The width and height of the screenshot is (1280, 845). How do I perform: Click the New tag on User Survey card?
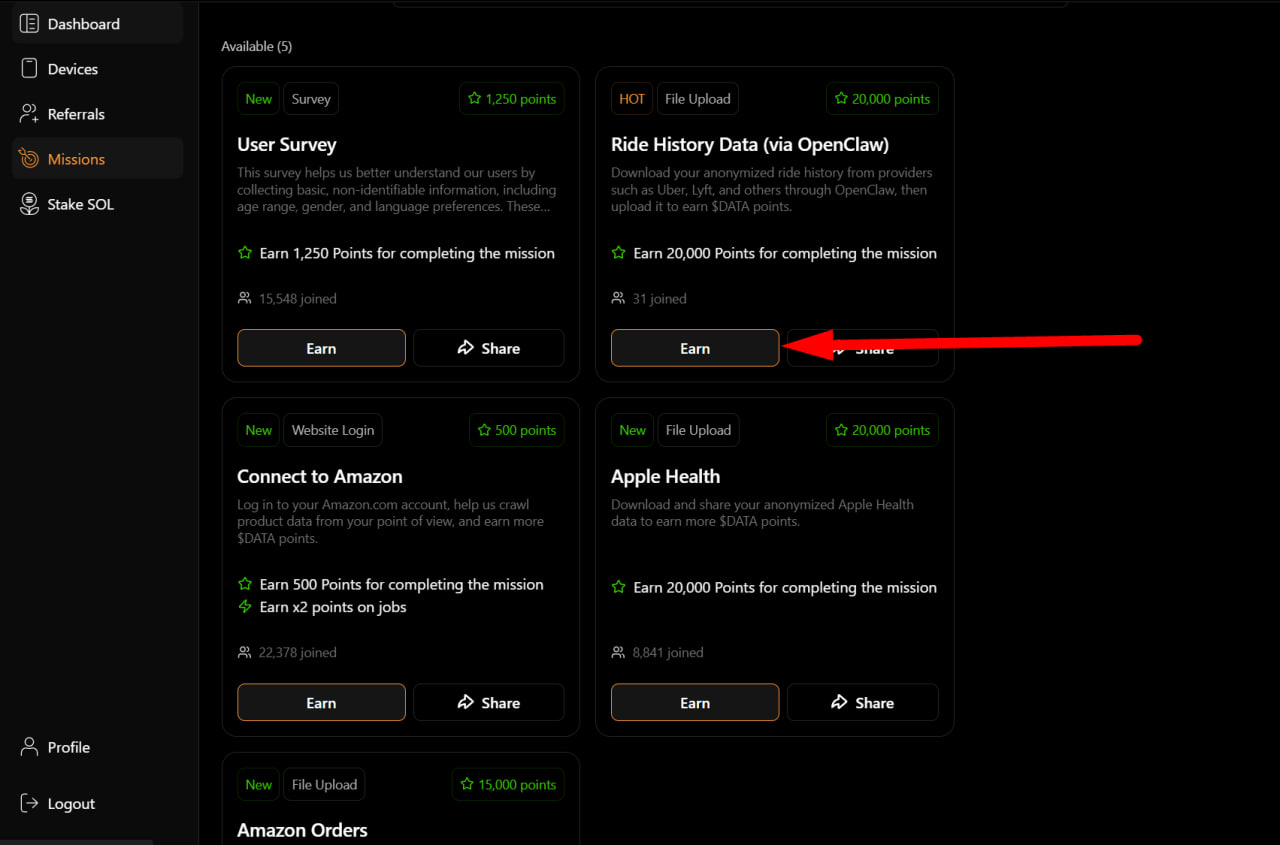tap(259, 99)
